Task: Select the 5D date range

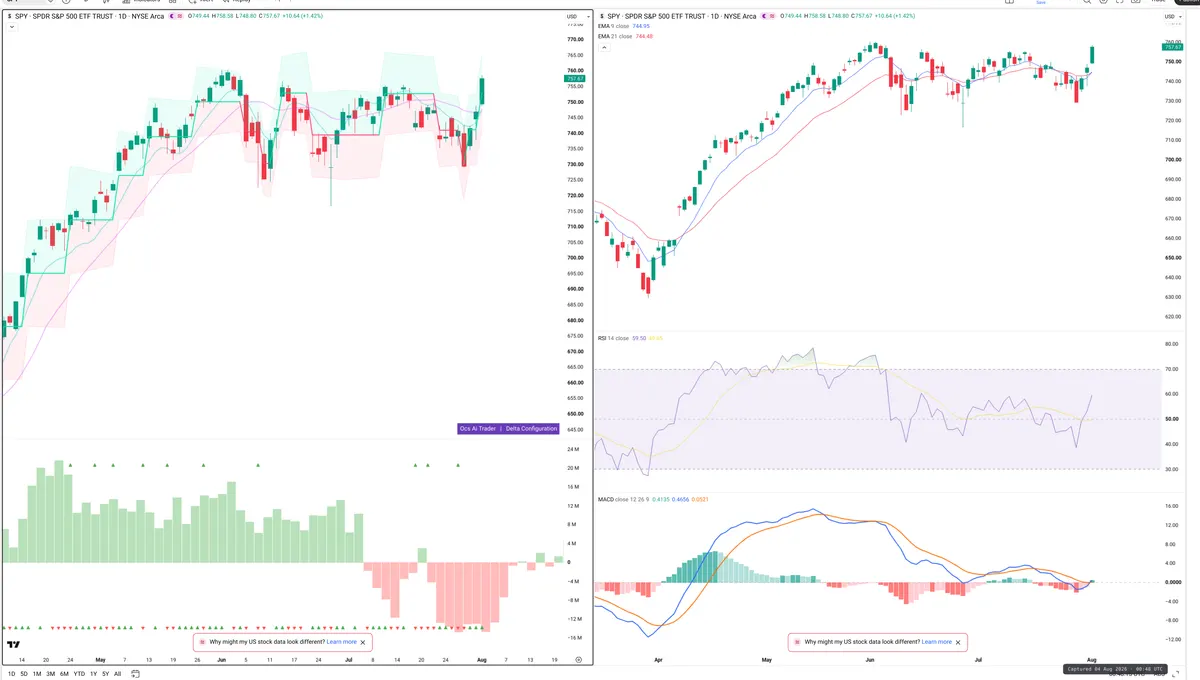Action: 24,674
